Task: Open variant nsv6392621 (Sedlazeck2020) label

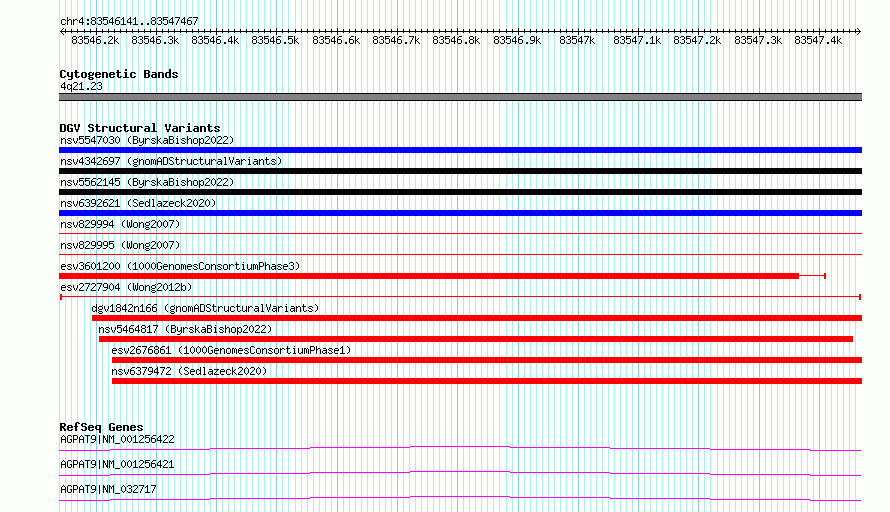Action: point(138,203)
